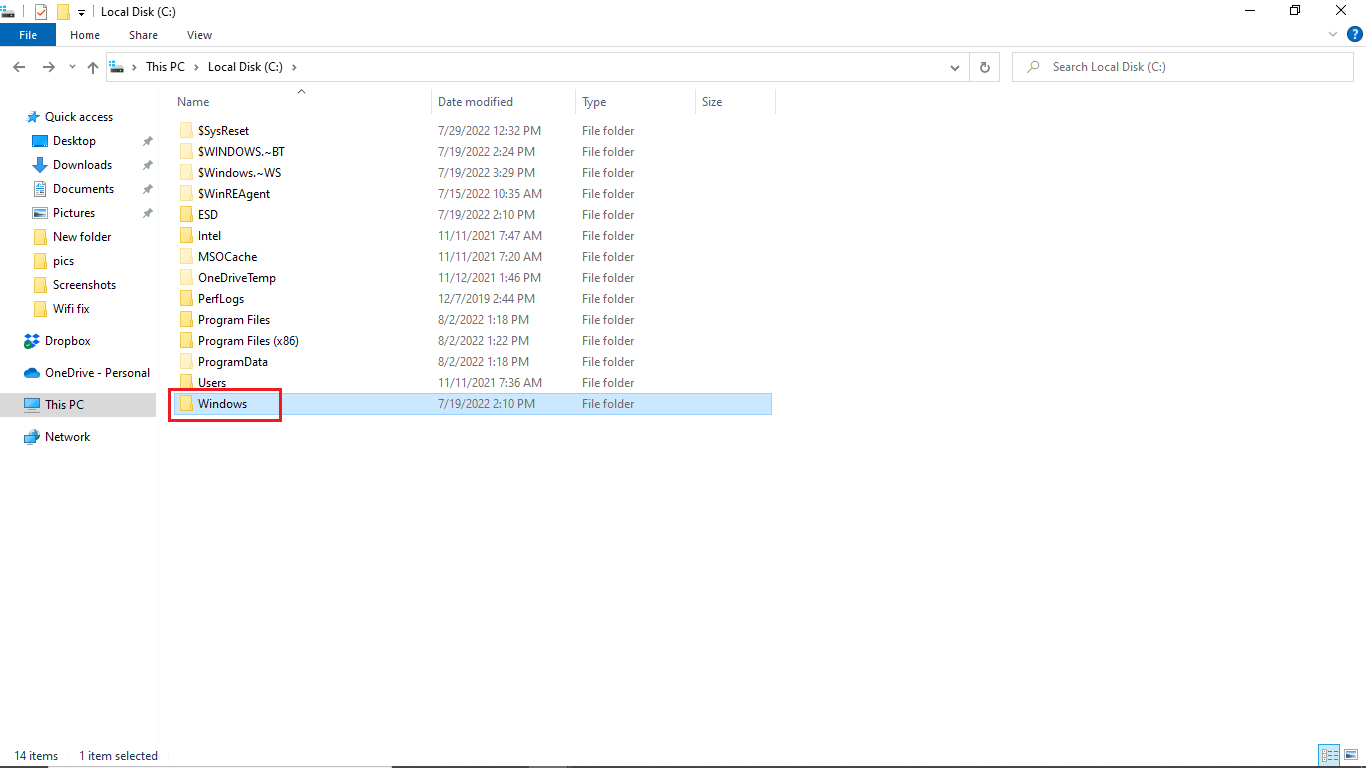Viewport: 1366px width, 768px height.
Task: Open Desktop in Quick access
Action: pyautogui.click(x=74, y=141)
